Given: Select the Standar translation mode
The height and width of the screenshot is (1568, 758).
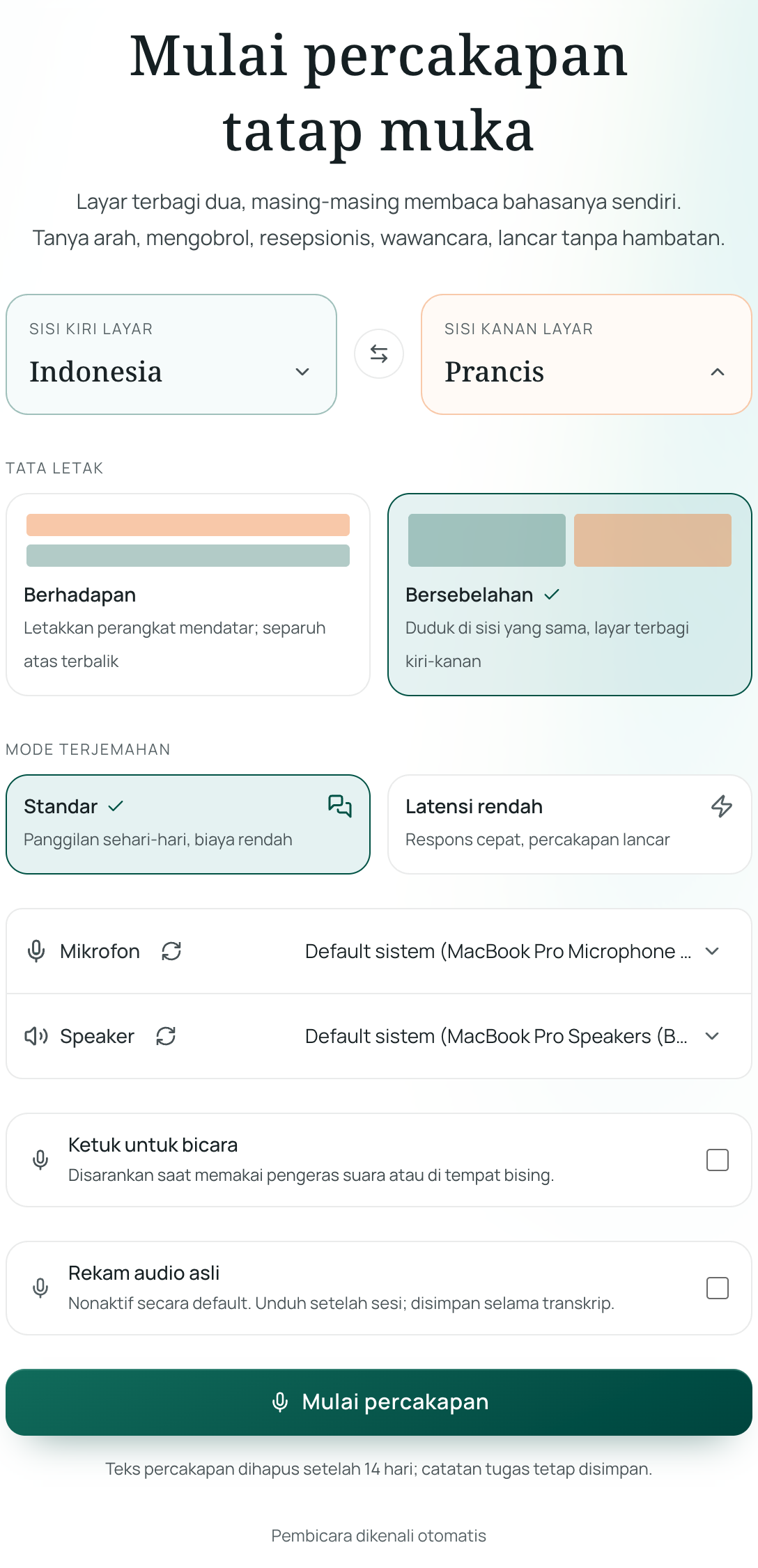Looking at the screenshot, I should coord(188,824).
